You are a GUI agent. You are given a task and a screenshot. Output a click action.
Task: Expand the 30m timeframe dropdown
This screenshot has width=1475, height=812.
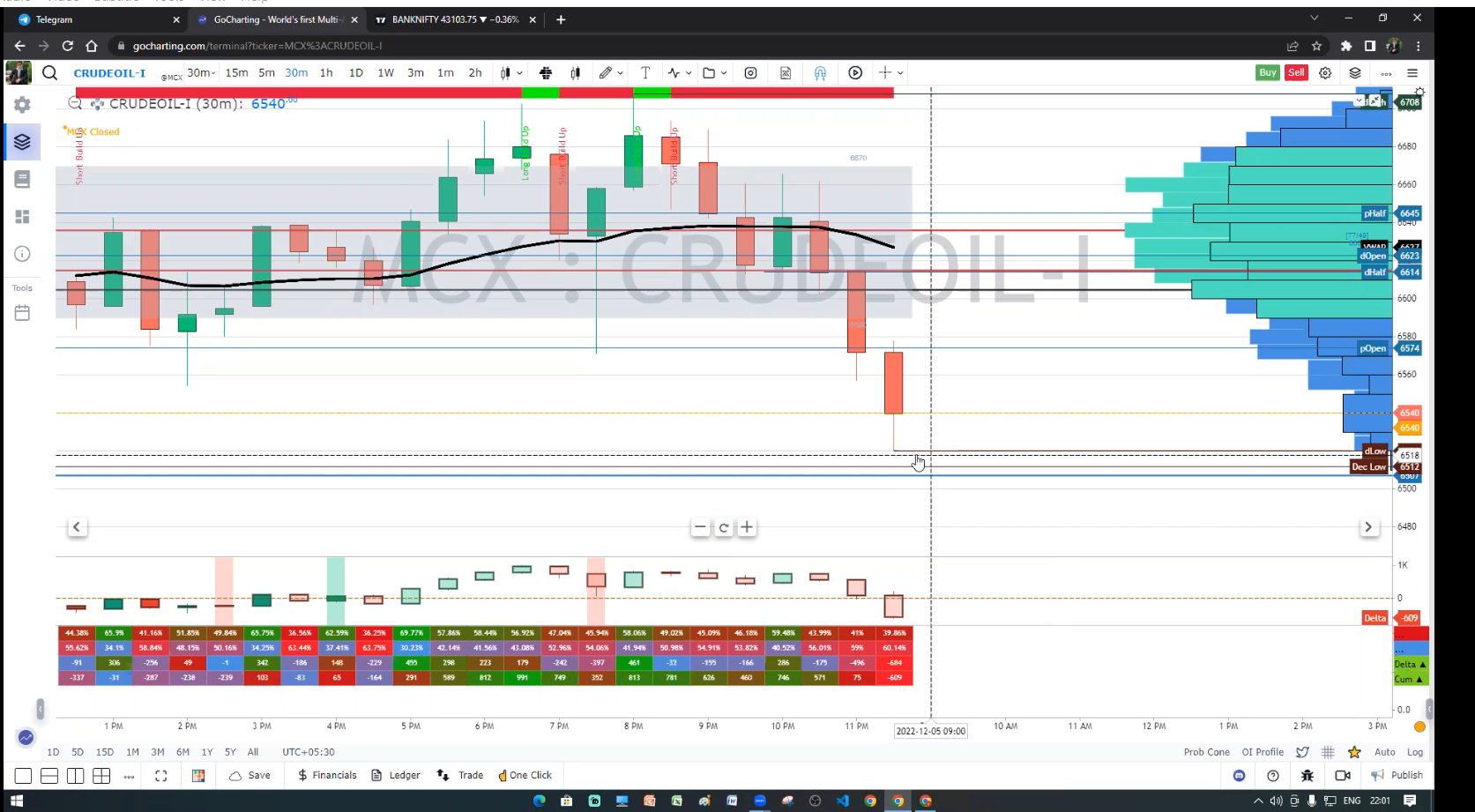(x=202, y=73)
